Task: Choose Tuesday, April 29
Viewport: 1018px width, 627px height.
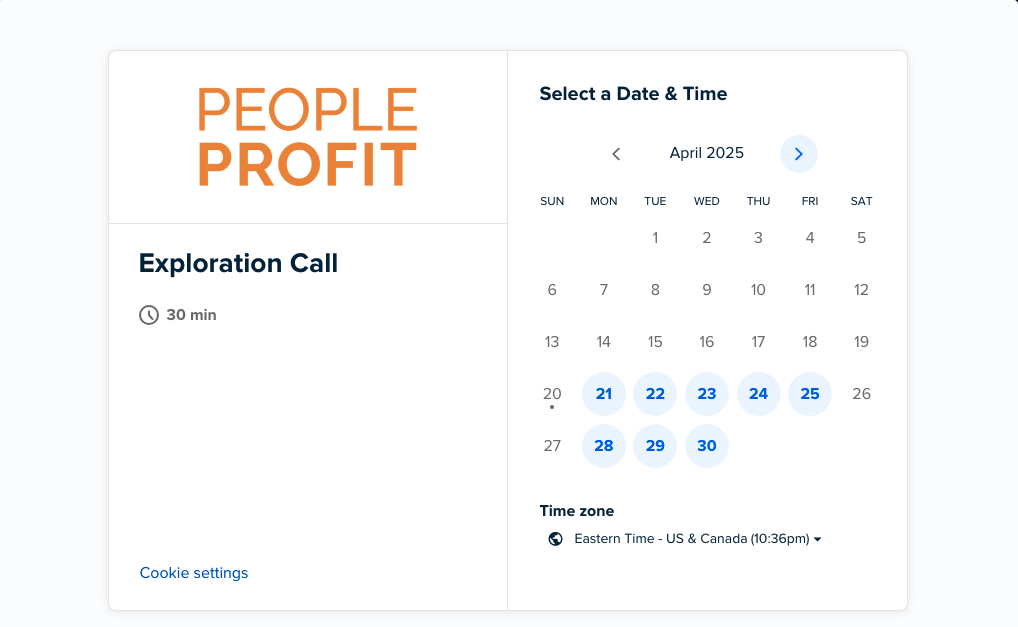Action: 655,446
